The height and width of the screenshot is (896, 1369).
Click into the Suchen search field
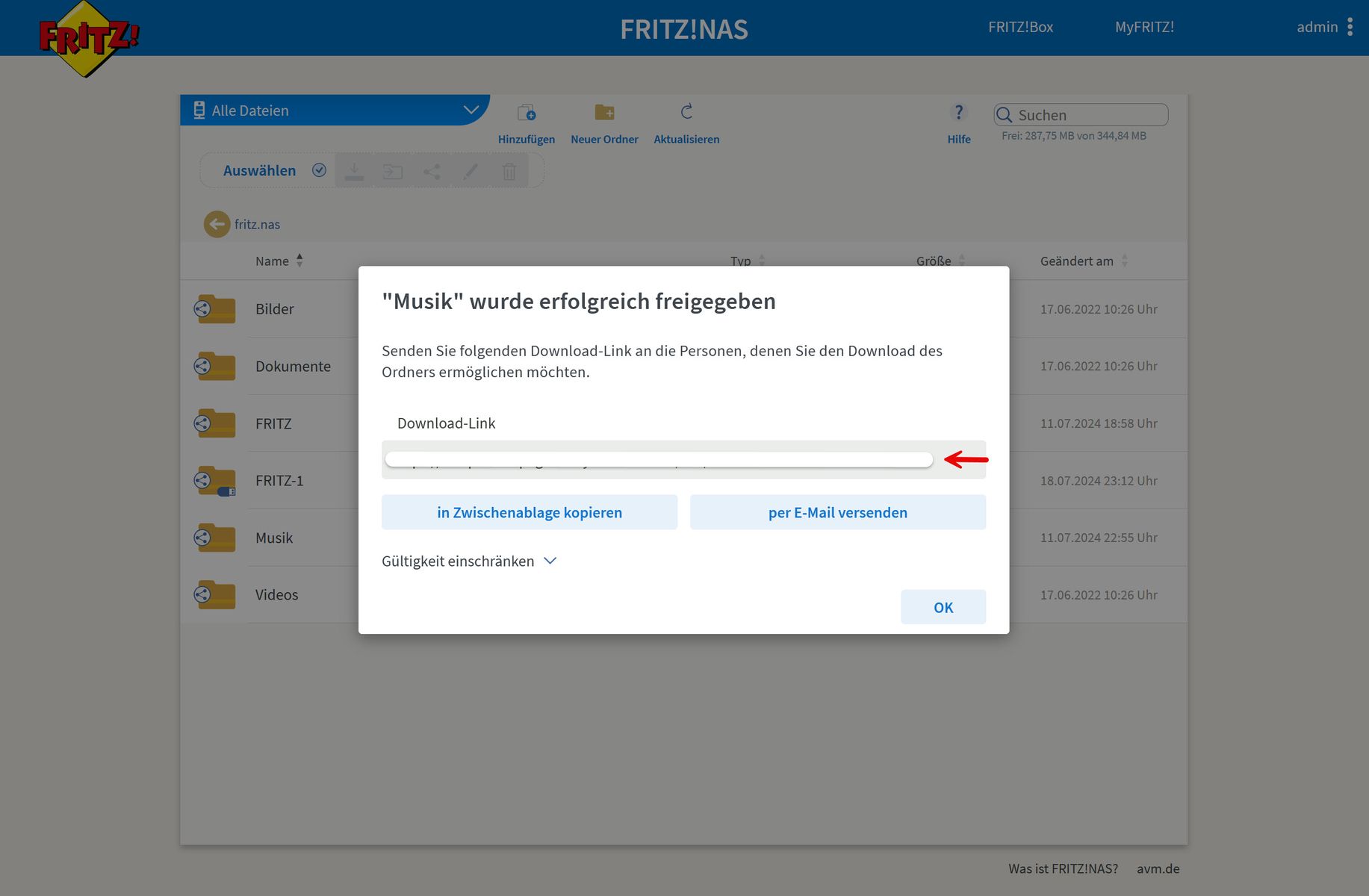point(1081,115)
